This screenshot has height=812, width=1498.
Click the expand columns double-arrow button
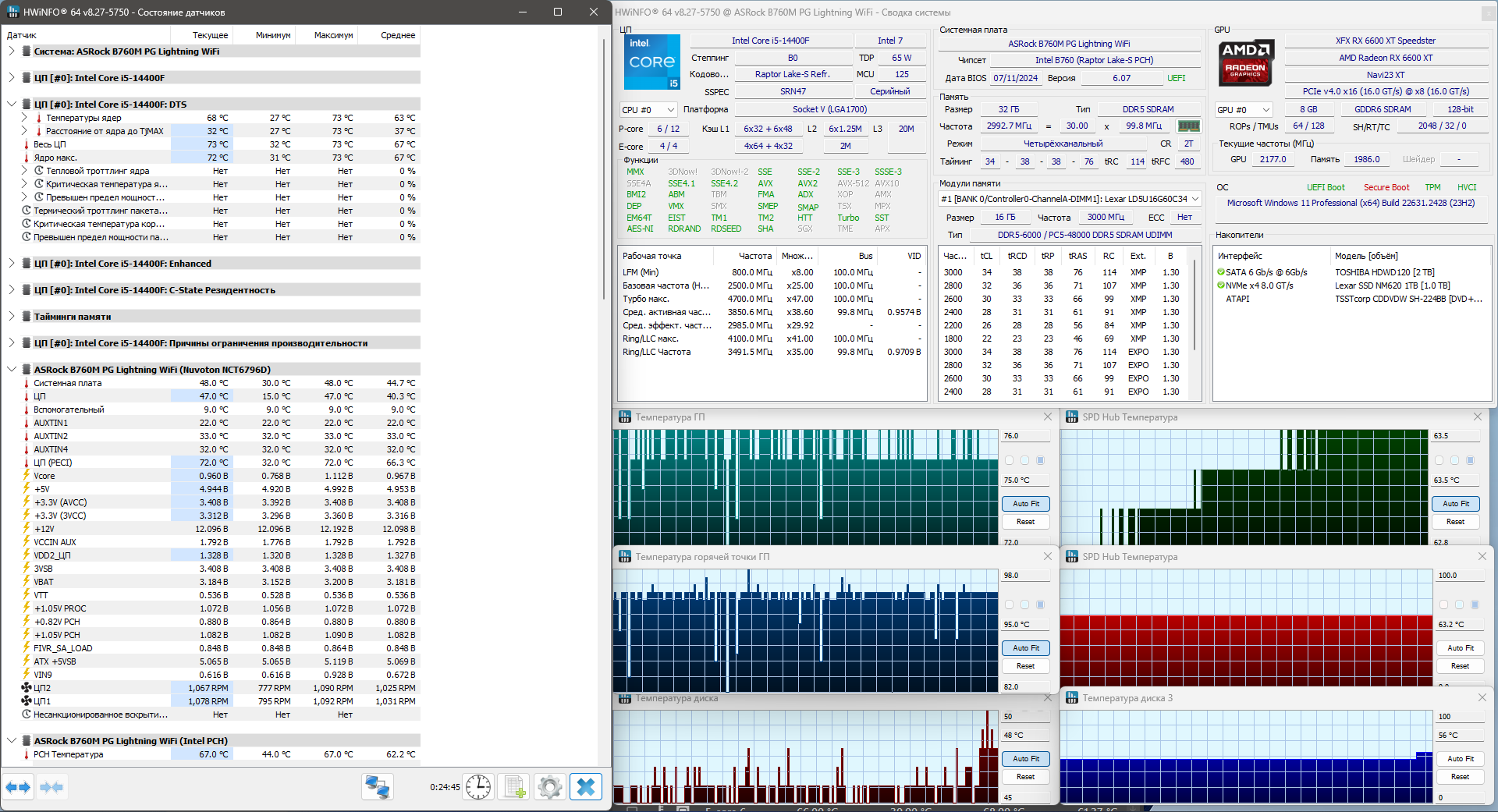(18, 787)
